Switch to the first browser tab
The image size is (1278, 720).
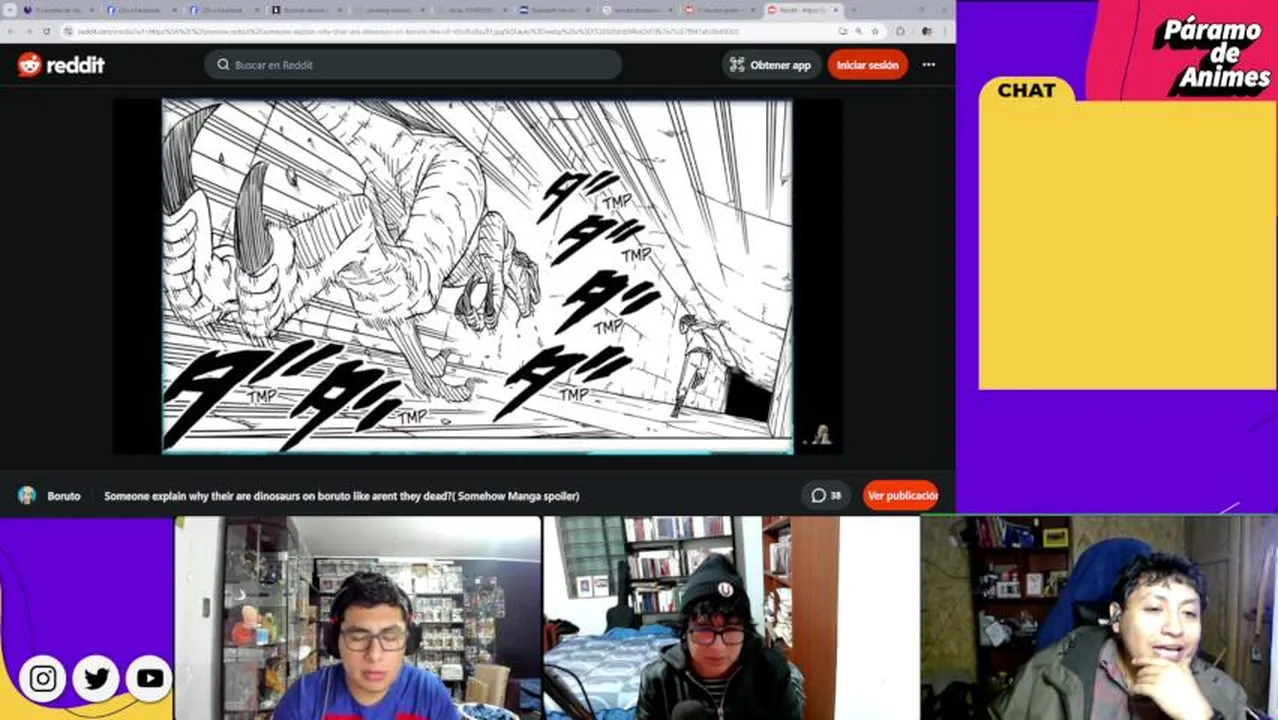(x=60, y=10)
